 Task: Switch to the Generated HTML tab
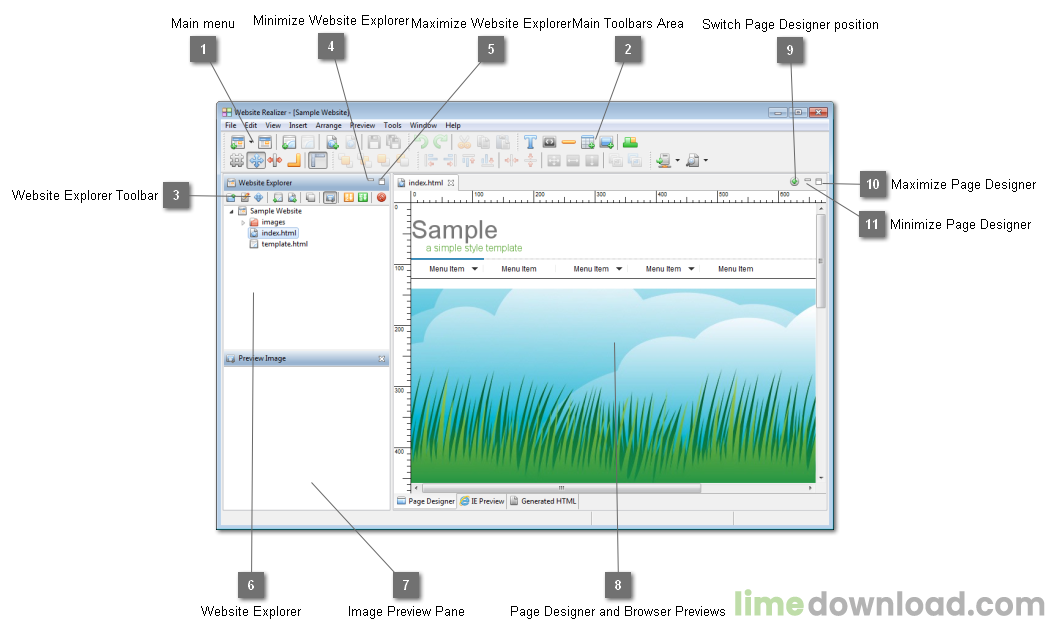543,501
